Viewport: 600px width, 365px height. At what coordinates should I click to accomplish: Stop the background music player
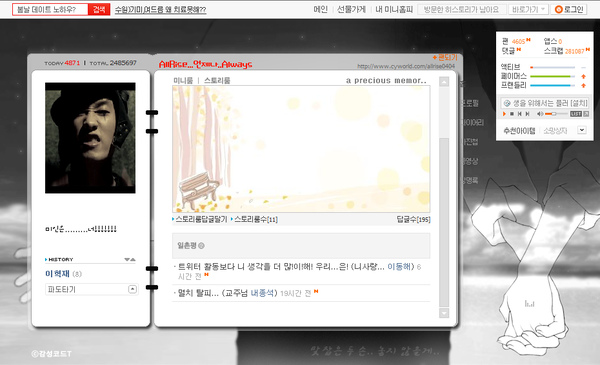512,114
